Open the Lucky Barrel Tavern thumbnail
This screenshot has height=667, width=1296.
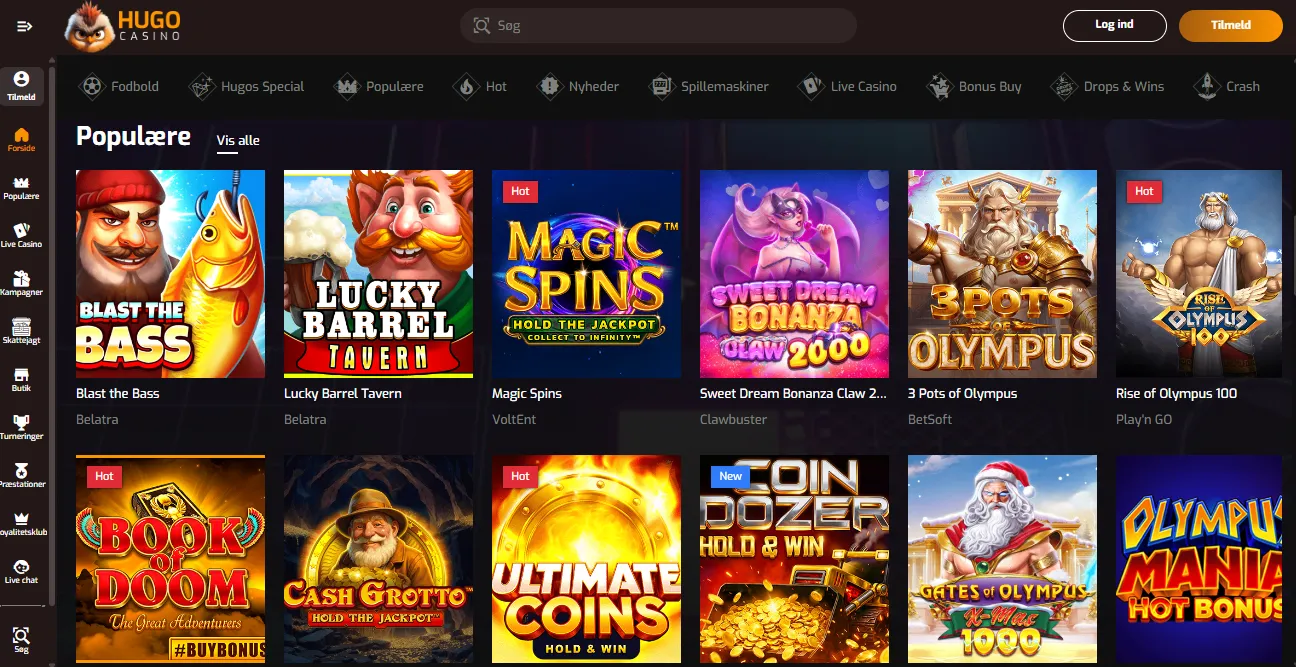pos(378,274)
